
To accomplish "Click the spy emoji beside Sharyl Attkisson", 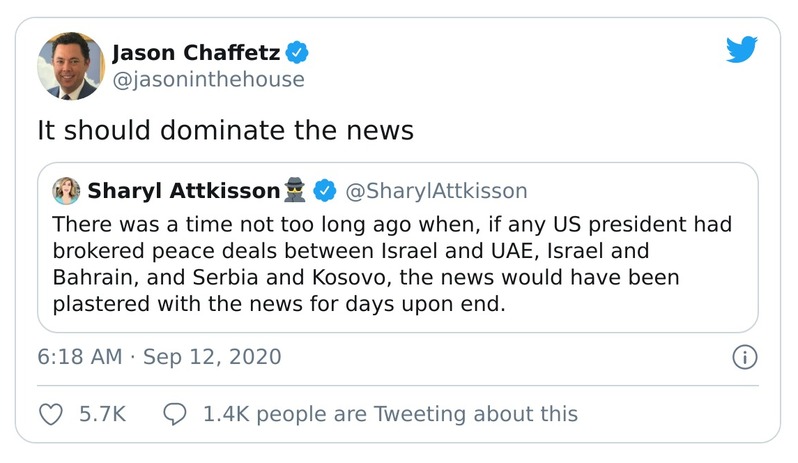I will pos(295,189).
